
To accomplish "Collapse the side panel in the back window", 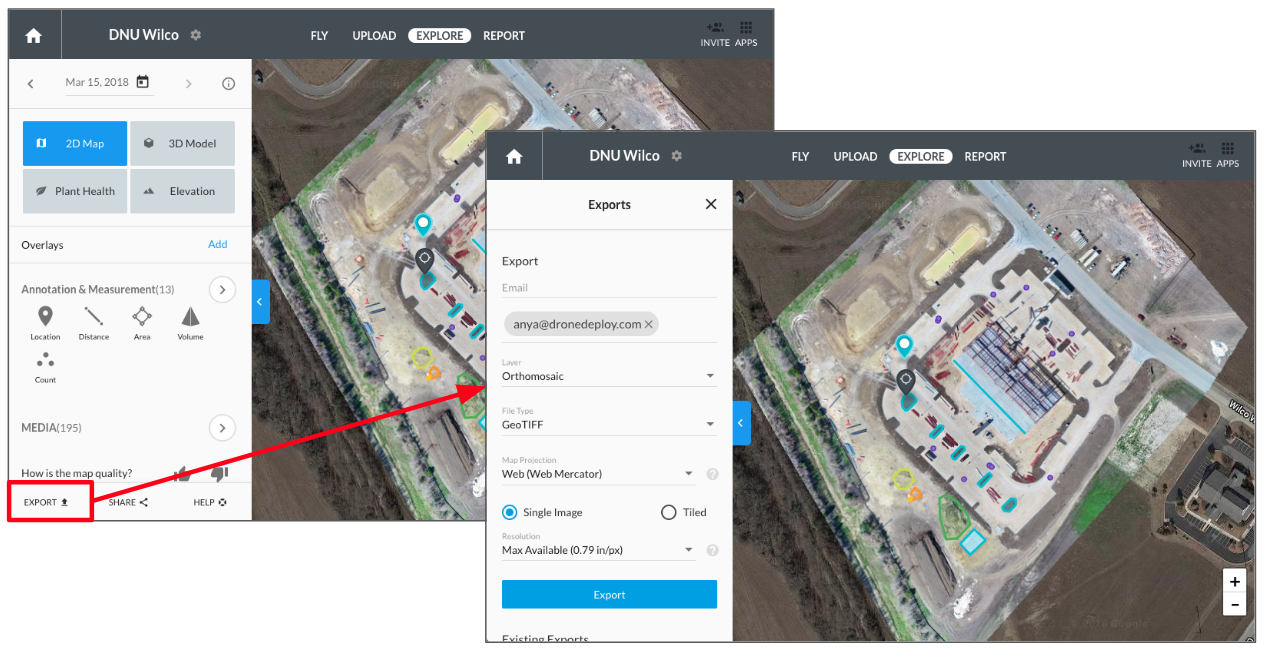I will point(260,301).
